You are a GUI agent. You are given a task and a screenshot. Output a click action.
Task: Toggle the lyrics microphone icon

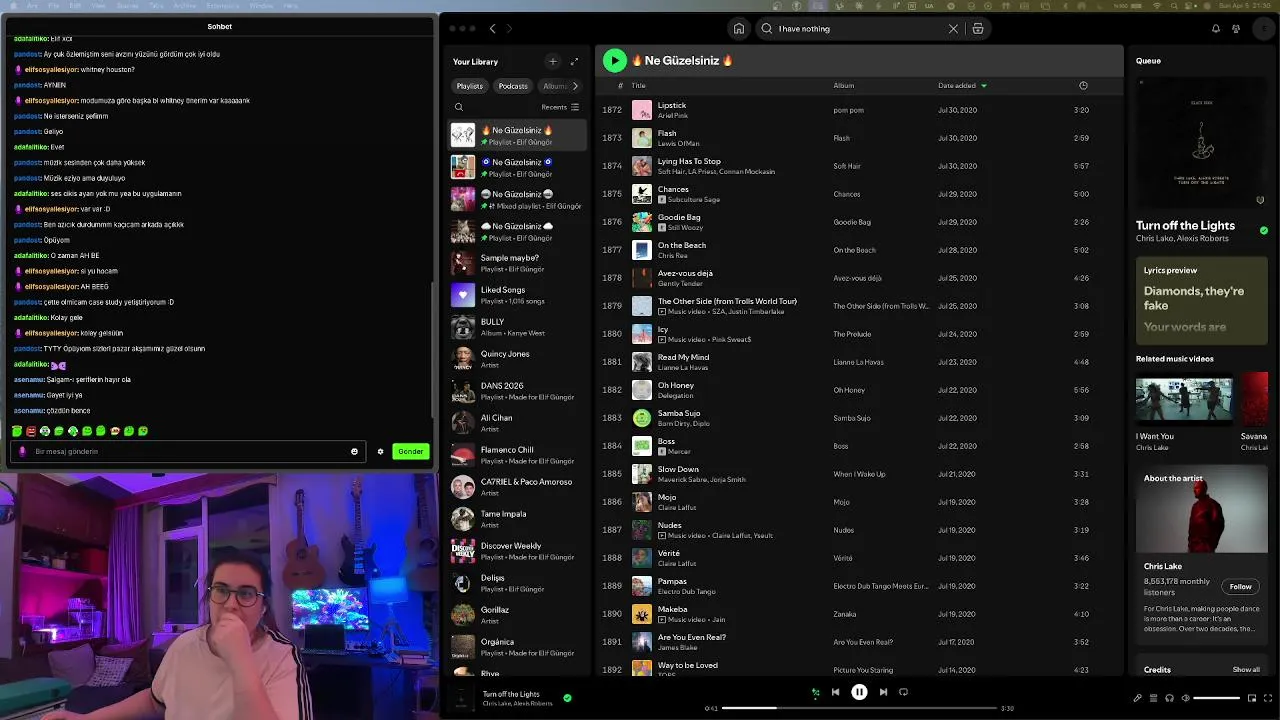pos(1137,698)
